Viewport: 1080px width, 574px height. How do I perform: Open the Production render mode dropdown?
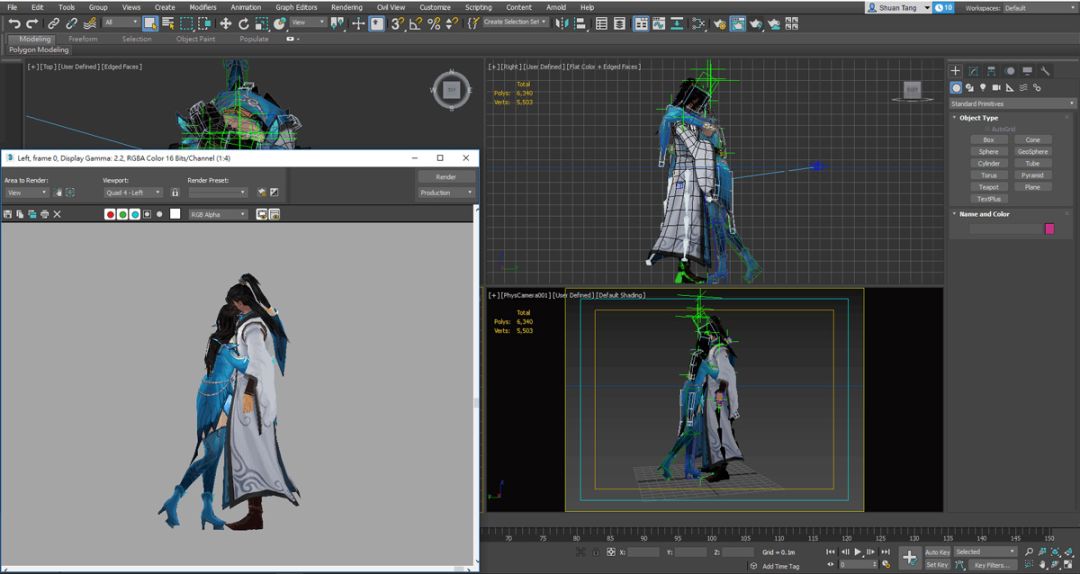pos(446,192)
